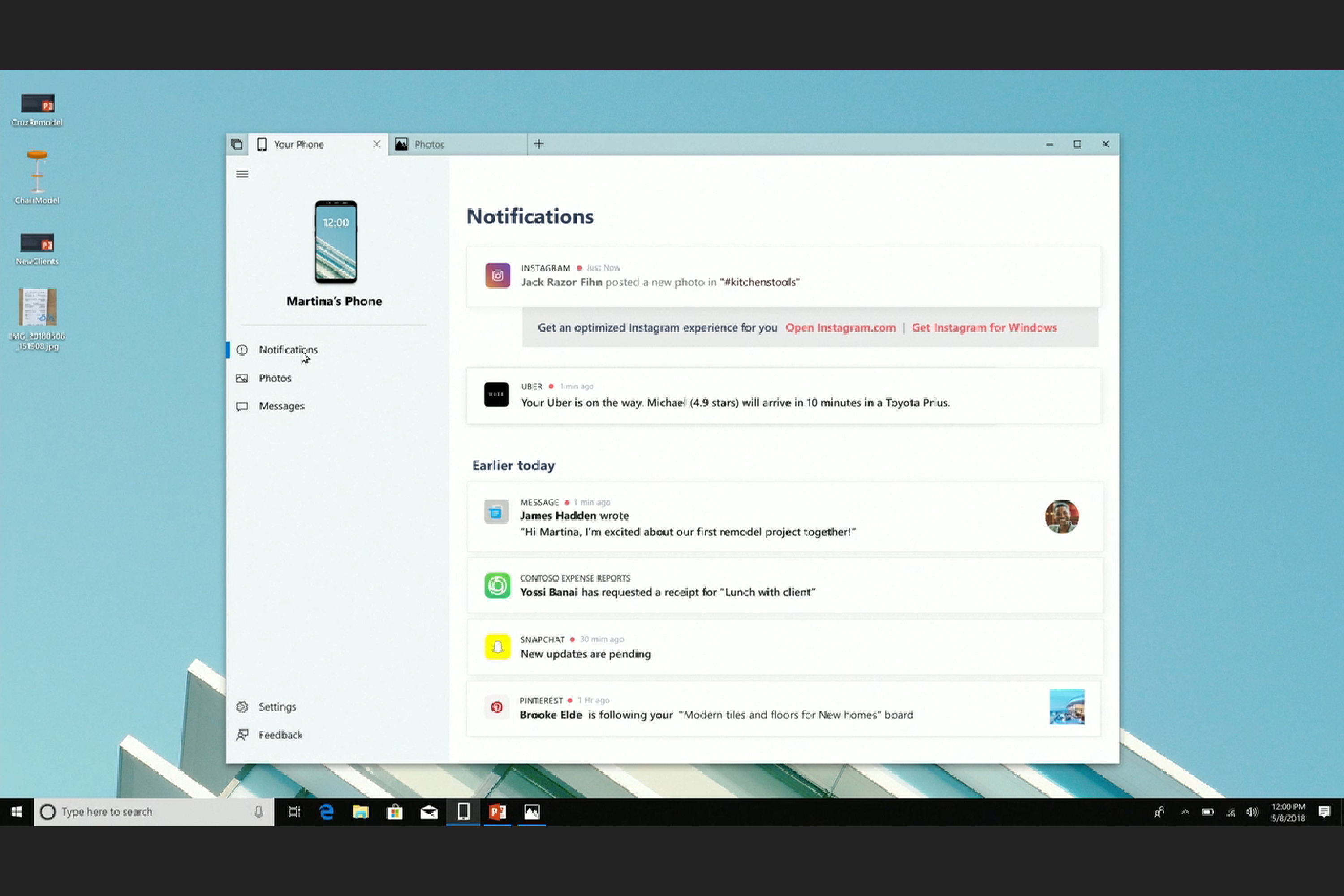Expand the navigation pane with the hamburger menu

click(x=242, y=174)
